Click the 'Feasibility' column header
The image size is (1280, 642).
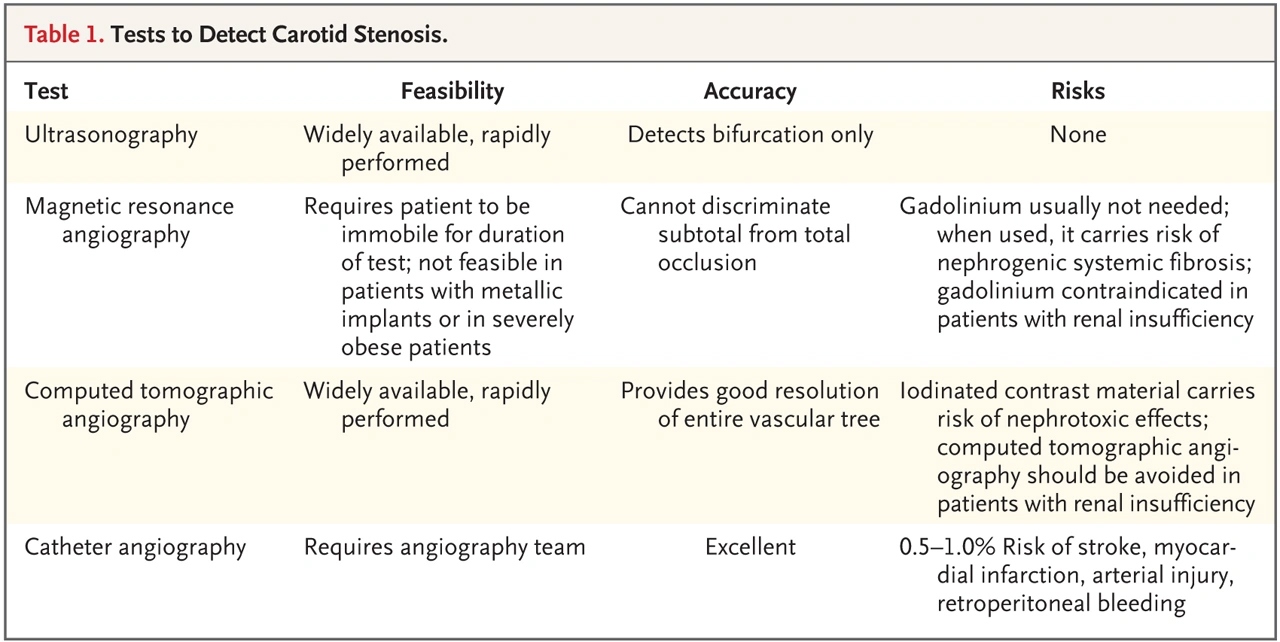(x=453, y=91)
